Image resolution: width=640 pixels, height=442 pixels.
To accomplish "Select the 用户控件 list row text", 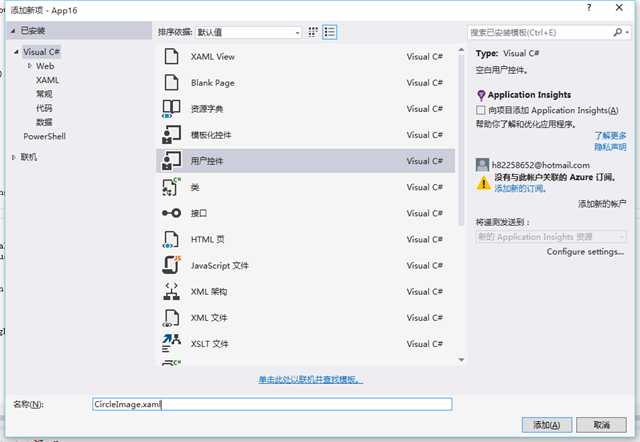I will pos(207,161).
